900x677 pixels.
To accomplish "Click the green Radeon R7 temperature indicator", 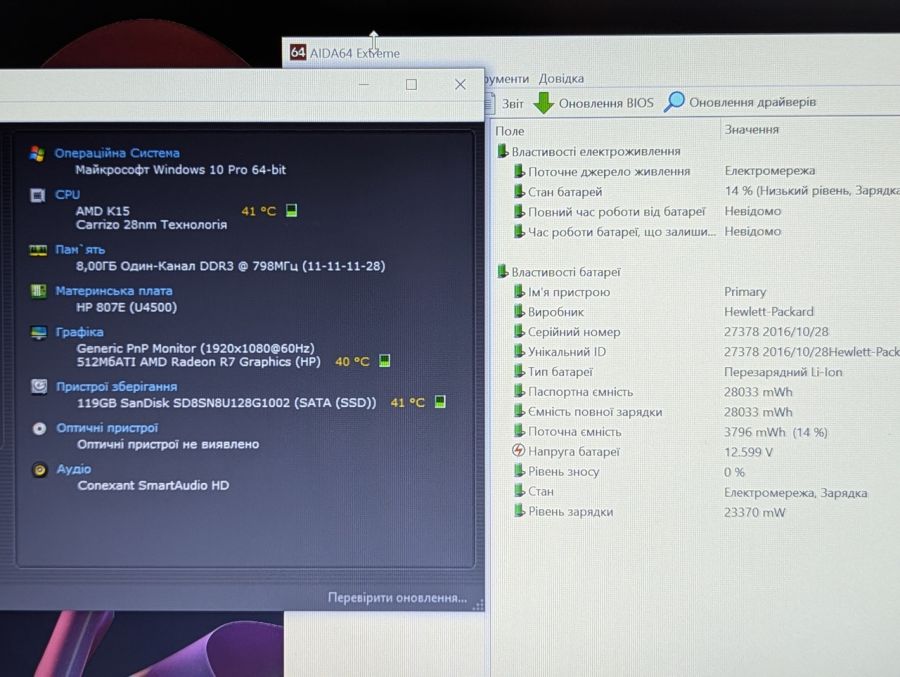I will (x=385, y=361).
